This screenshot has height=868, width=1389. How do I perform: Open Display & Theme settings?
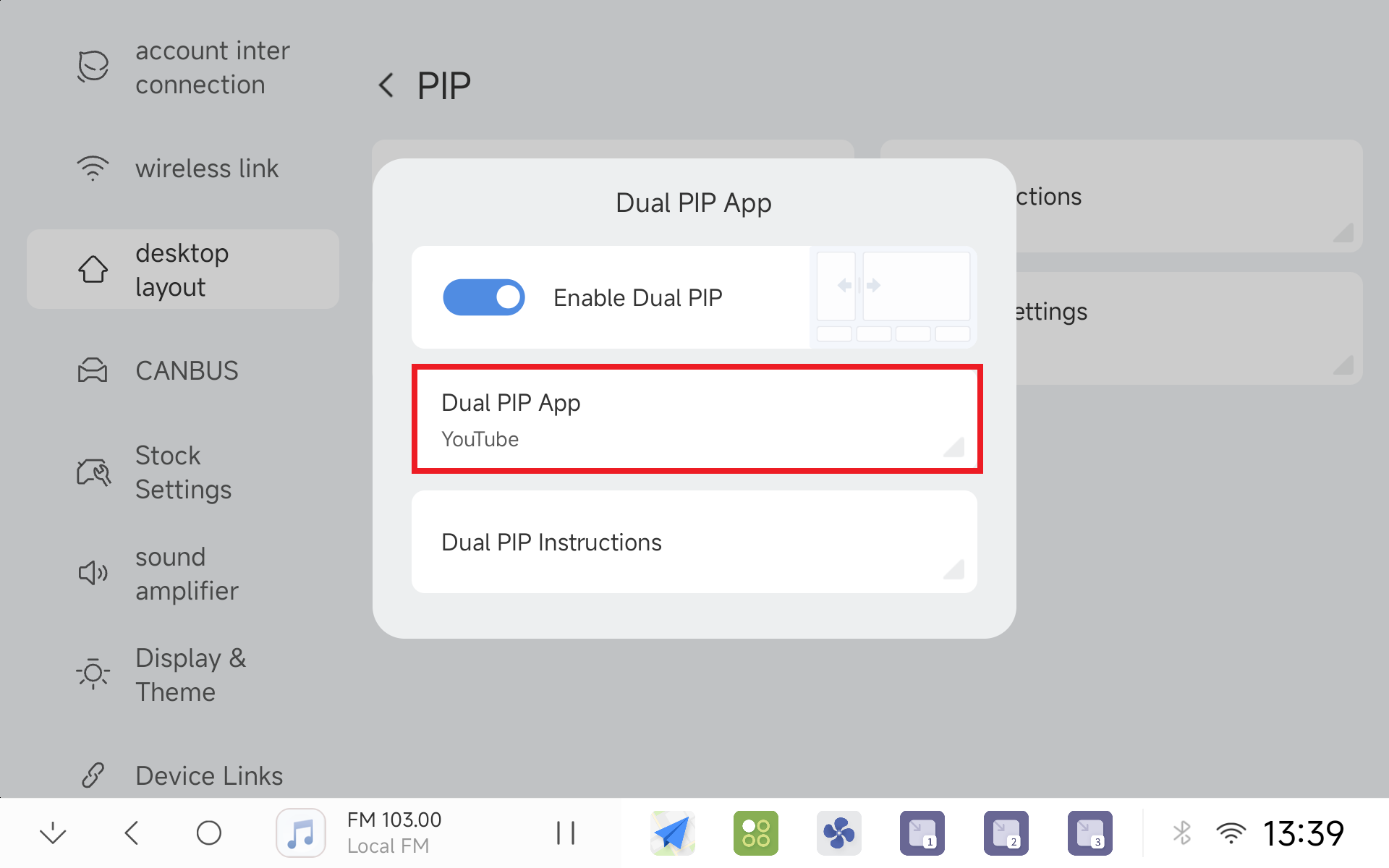point(183,675)
